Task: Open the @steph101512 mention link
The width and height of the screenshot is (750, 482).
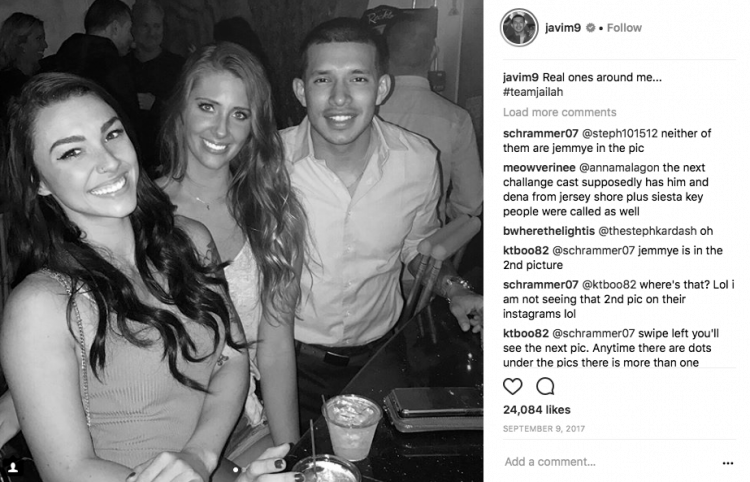Action: tap(612, 133)
